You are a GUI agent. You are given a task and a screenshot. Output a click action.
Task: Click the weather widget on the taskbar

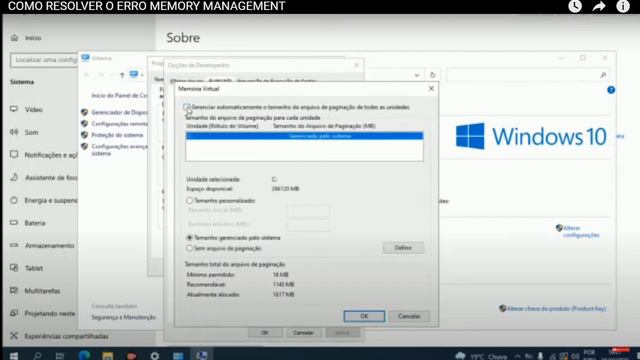481,356
